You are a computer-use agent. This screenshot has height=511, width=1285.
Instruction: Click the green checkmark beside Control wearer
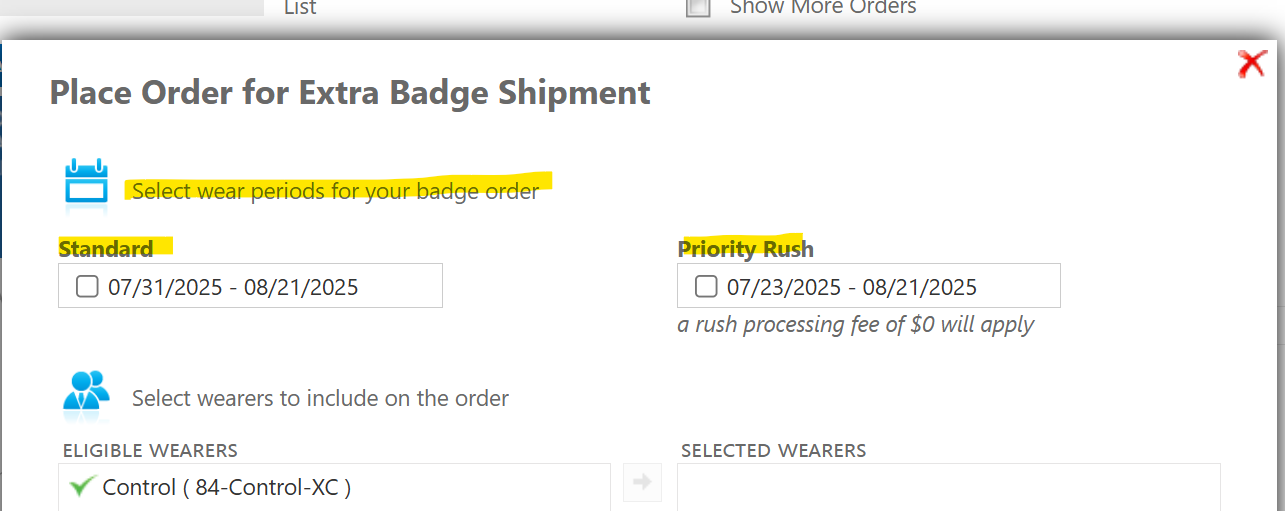82,487
